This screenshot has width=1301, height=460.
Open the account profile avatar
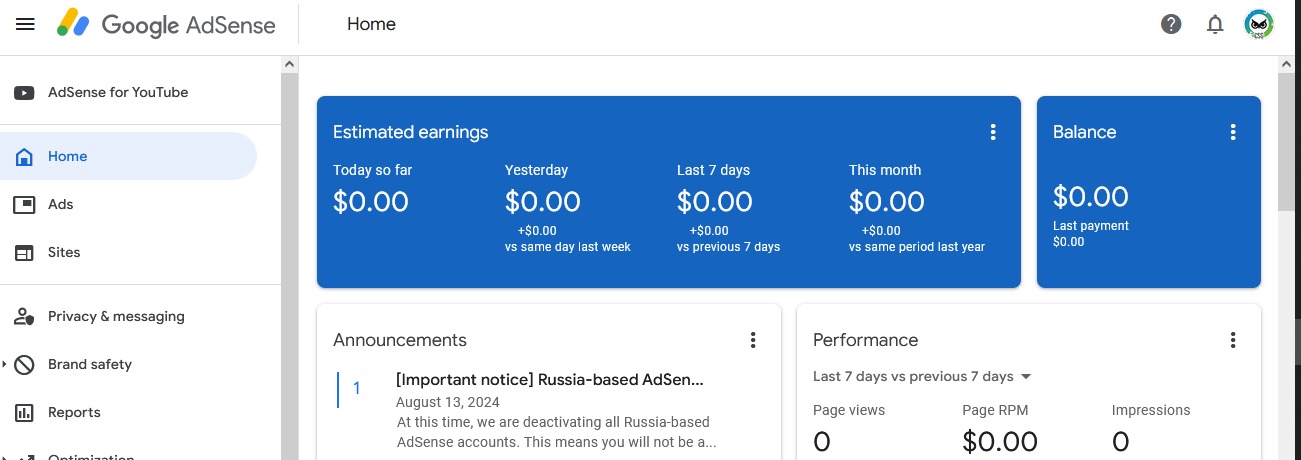point(1259,24)
